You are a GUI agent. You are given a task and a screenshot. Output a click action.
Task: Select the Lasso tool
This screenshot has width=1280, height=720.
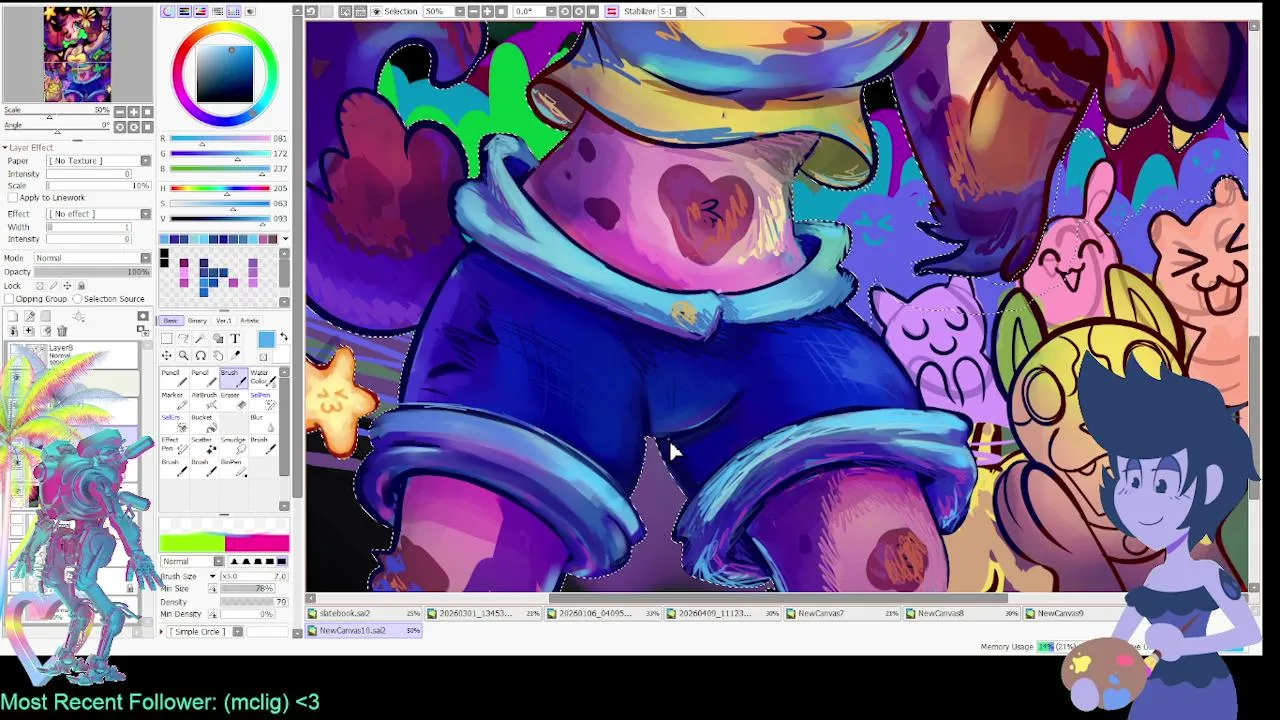coord(184,339)
